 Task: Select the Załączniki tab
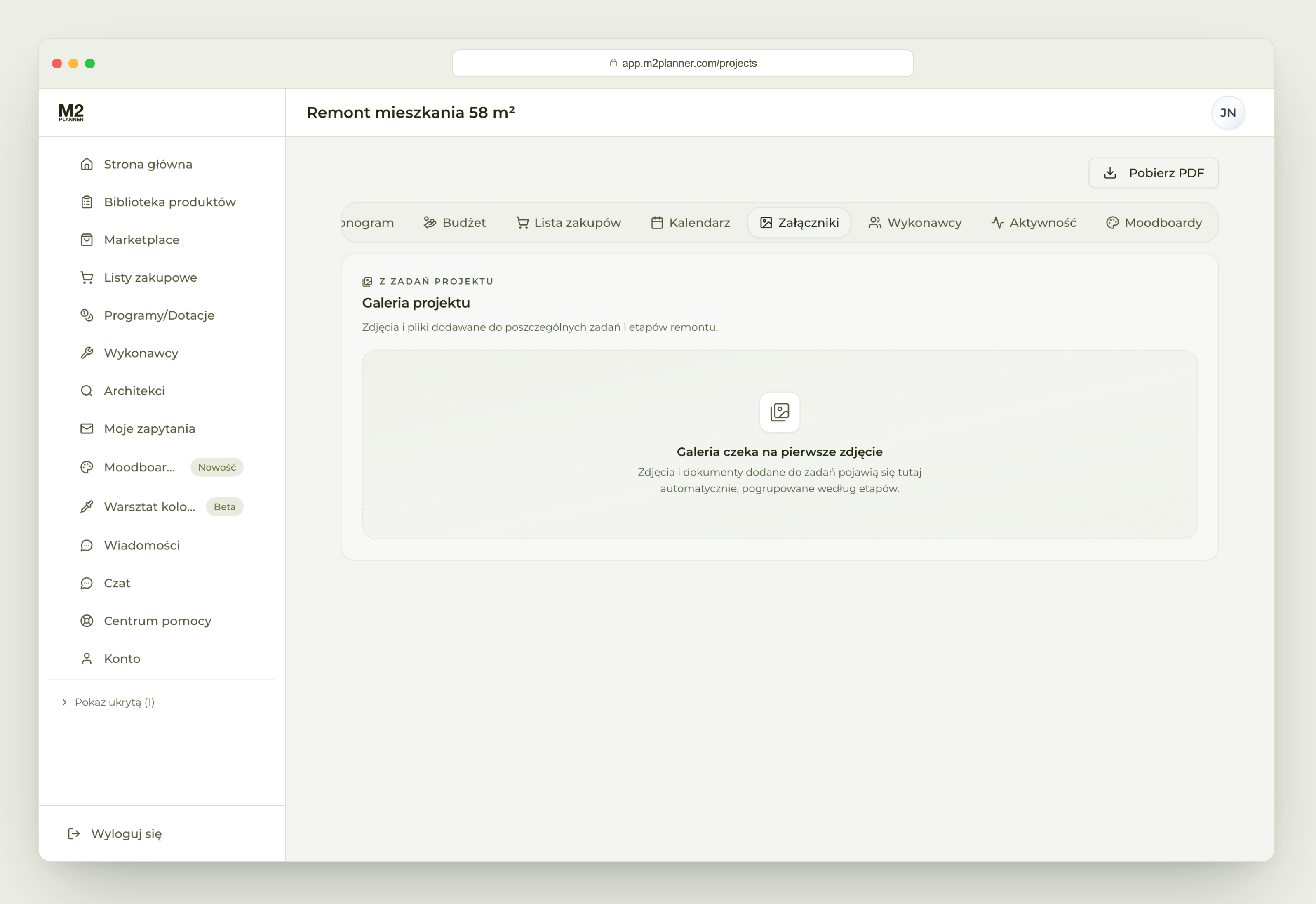799,223
